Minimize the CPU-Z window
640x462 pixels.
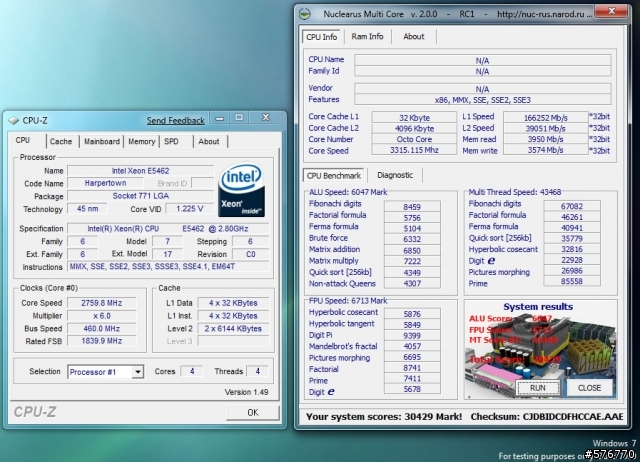220,118
